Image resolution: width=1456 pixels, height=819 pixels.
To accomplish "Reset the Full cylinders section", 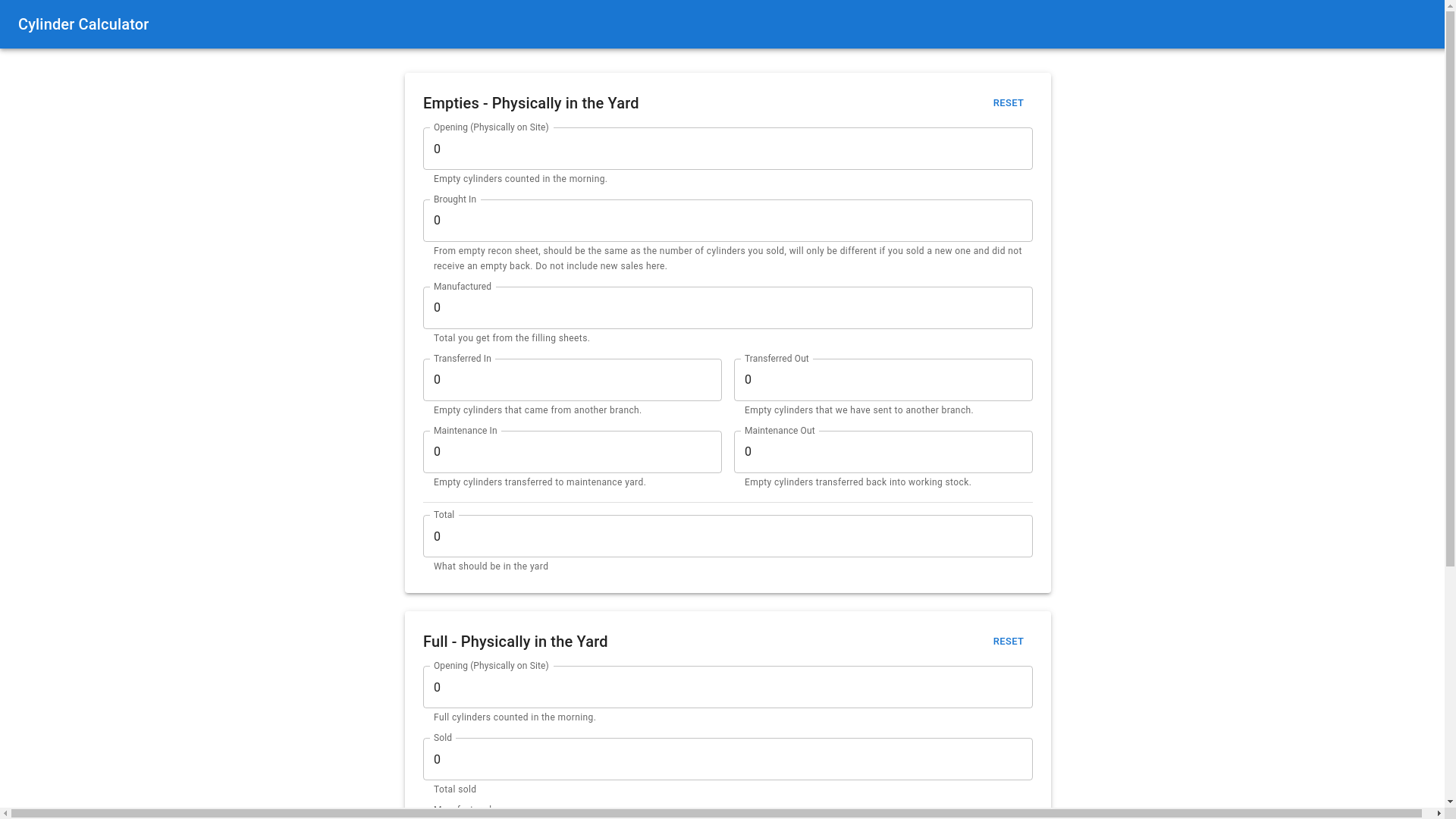I will (1008, 642).
